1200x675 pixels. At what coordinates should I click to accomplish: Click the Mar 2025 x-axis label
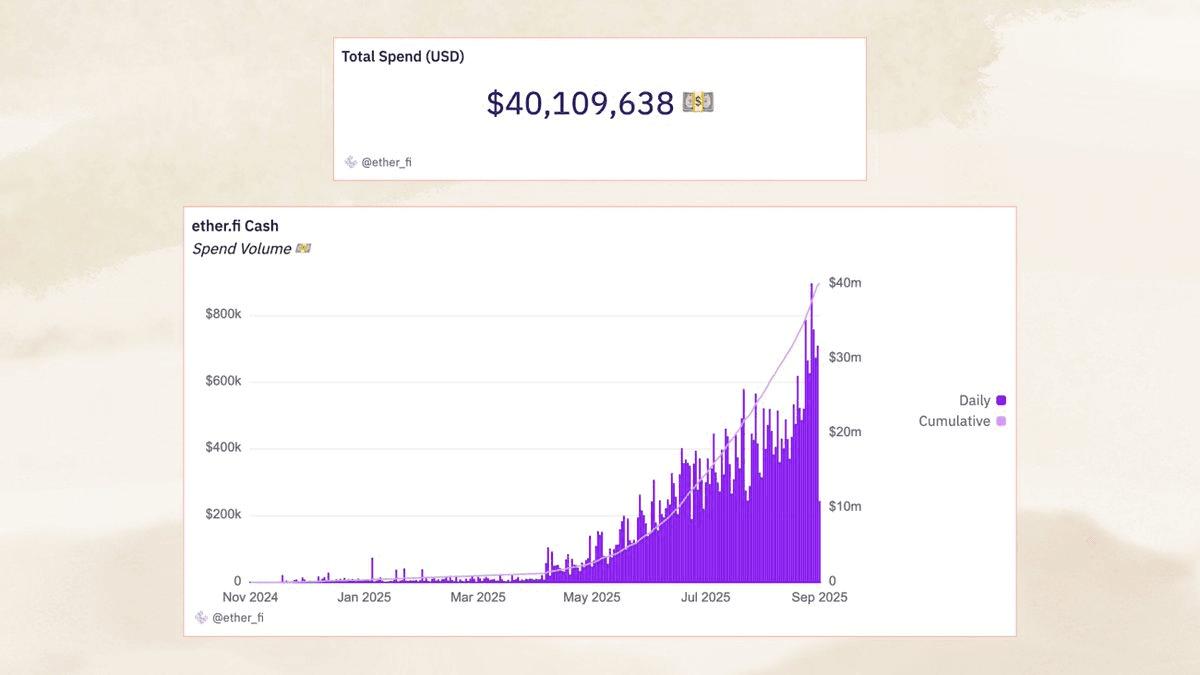pos(477,597)
